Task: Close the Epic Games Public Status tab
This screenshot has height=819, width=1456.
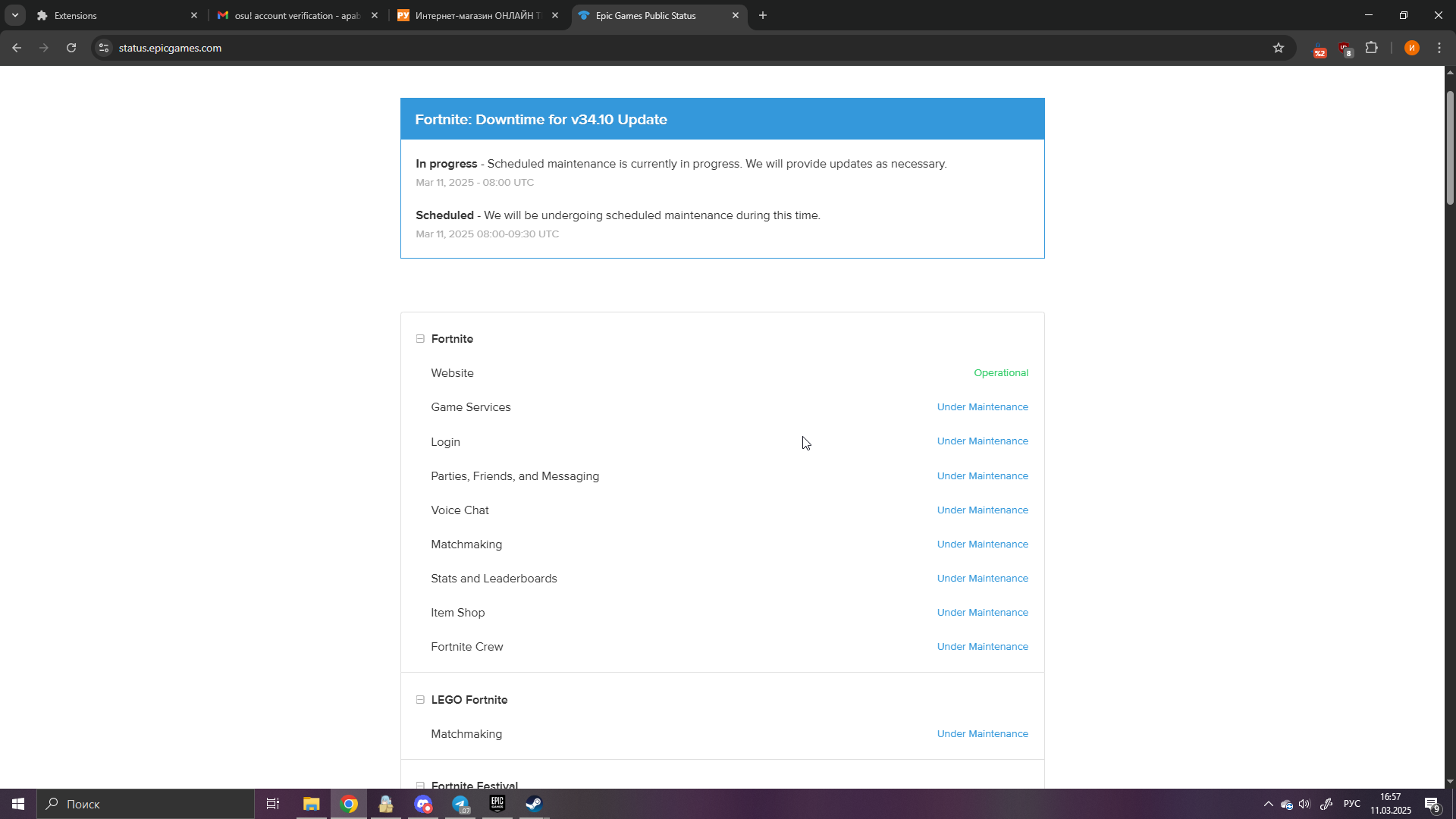Action: [736, 15]
